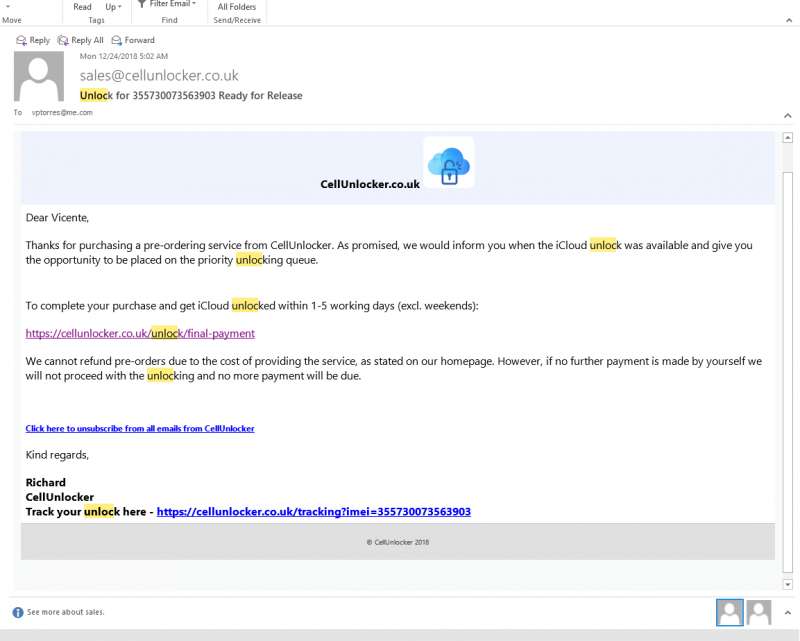800x641 pixels.
Task: Open the Filter Email dropdown
Action: tap(192, 5)
